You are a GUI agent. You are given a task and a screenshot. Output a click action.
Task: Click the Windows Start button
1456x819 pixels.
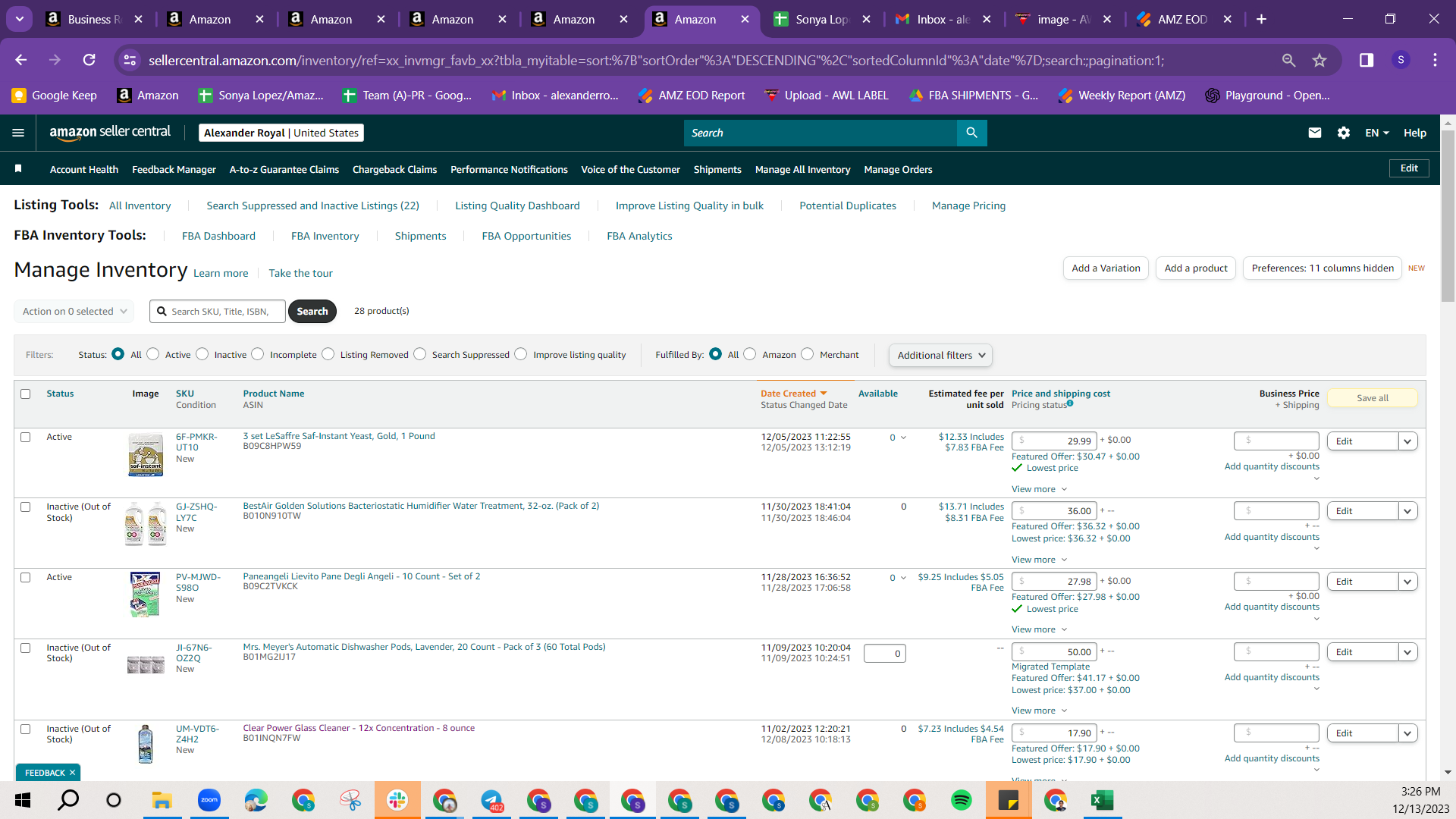23,800
